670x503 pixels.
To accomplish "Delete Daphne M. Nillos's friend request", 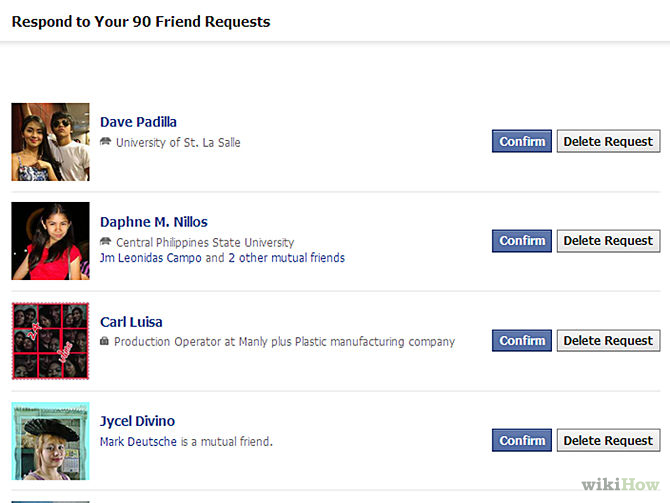I will (608, 241).
